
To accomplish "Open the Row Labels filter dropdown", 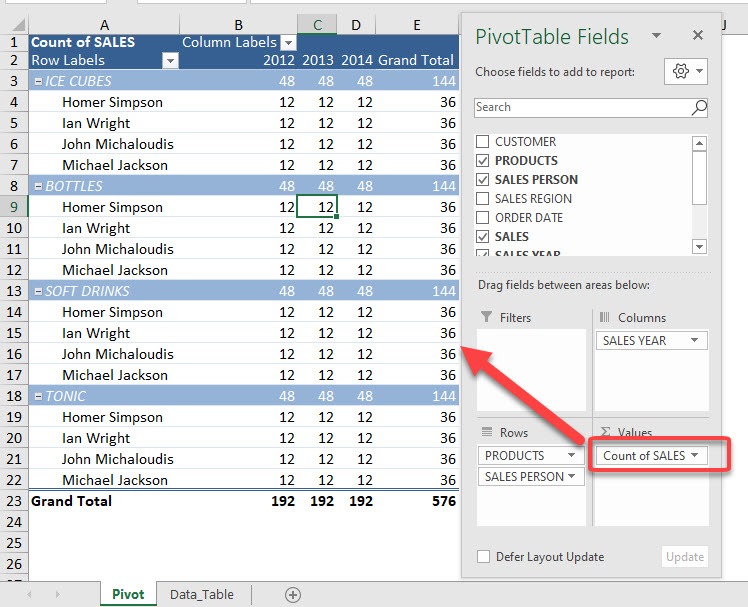I will click(x=170, y=61).
